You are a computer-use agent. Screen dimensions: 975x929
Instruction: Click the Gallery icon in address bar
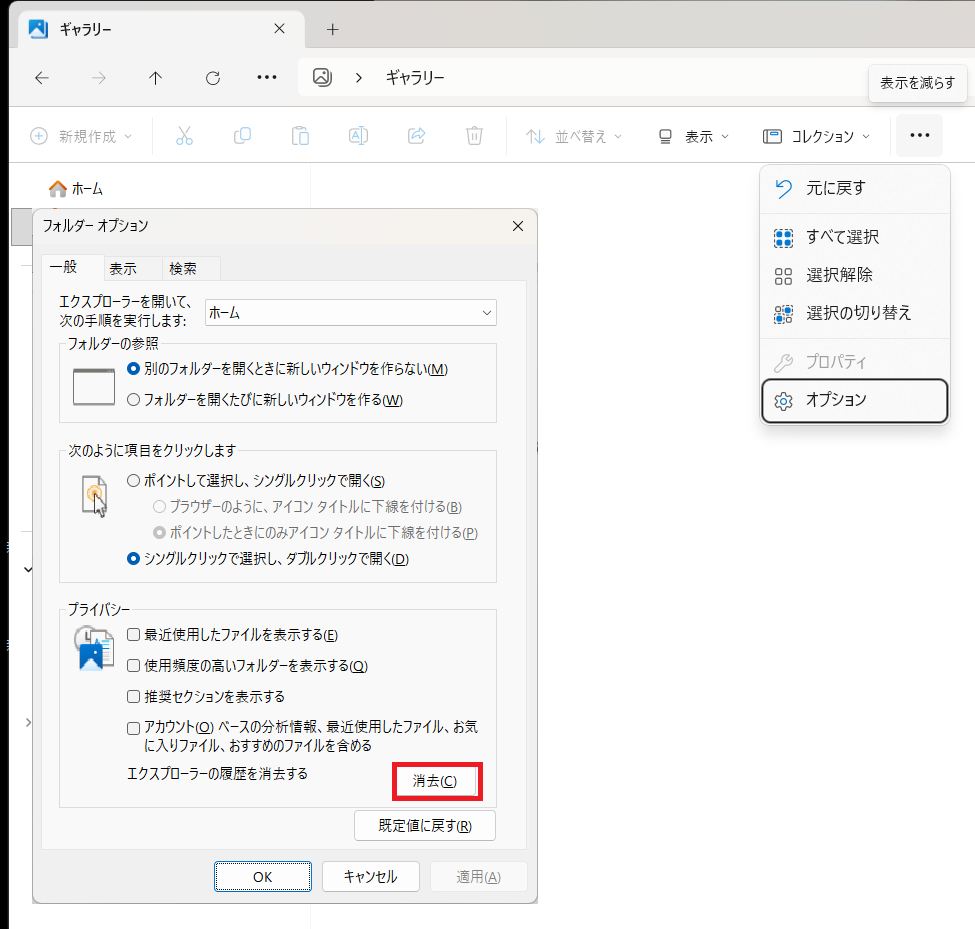click(x=322, y=77)
